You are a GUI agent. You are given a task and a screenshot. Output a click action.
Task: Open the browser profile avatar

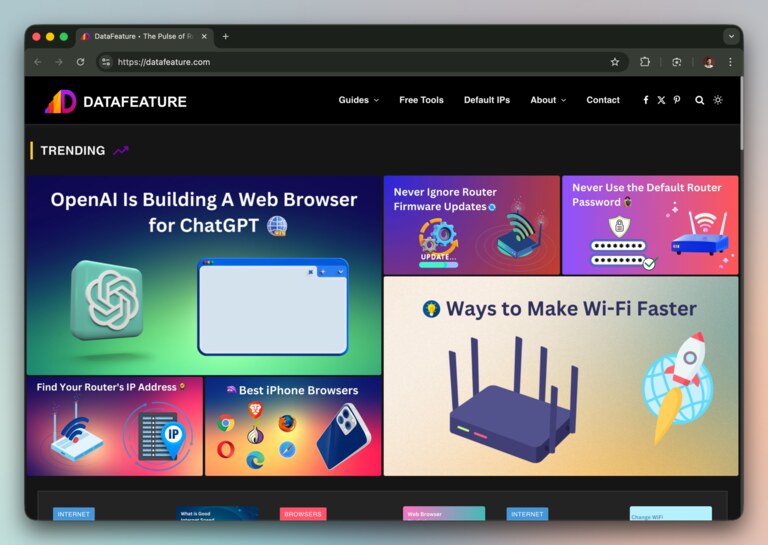click(x=708, y=62)
